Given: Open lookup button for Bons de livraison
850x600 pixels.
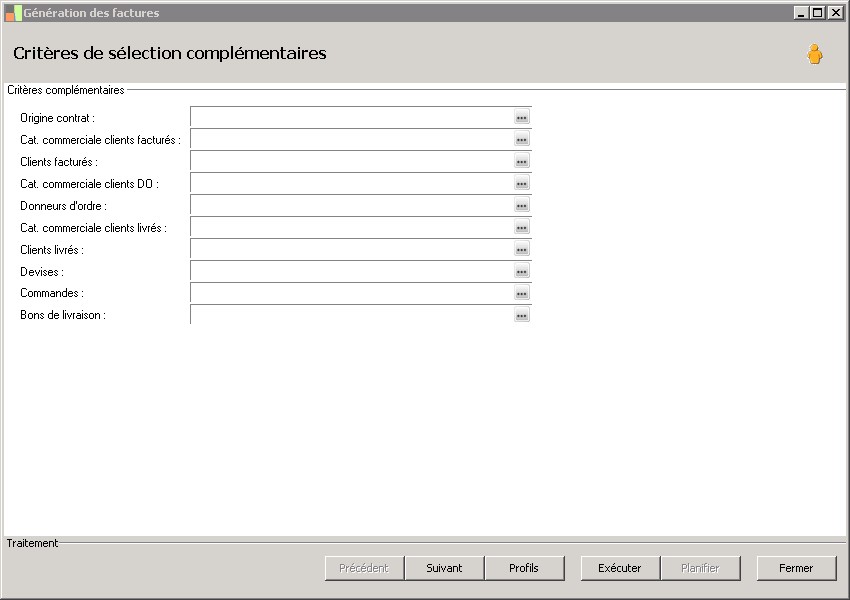Looking at the screenshot, I should pyautogui.click(x=521, y=315).
